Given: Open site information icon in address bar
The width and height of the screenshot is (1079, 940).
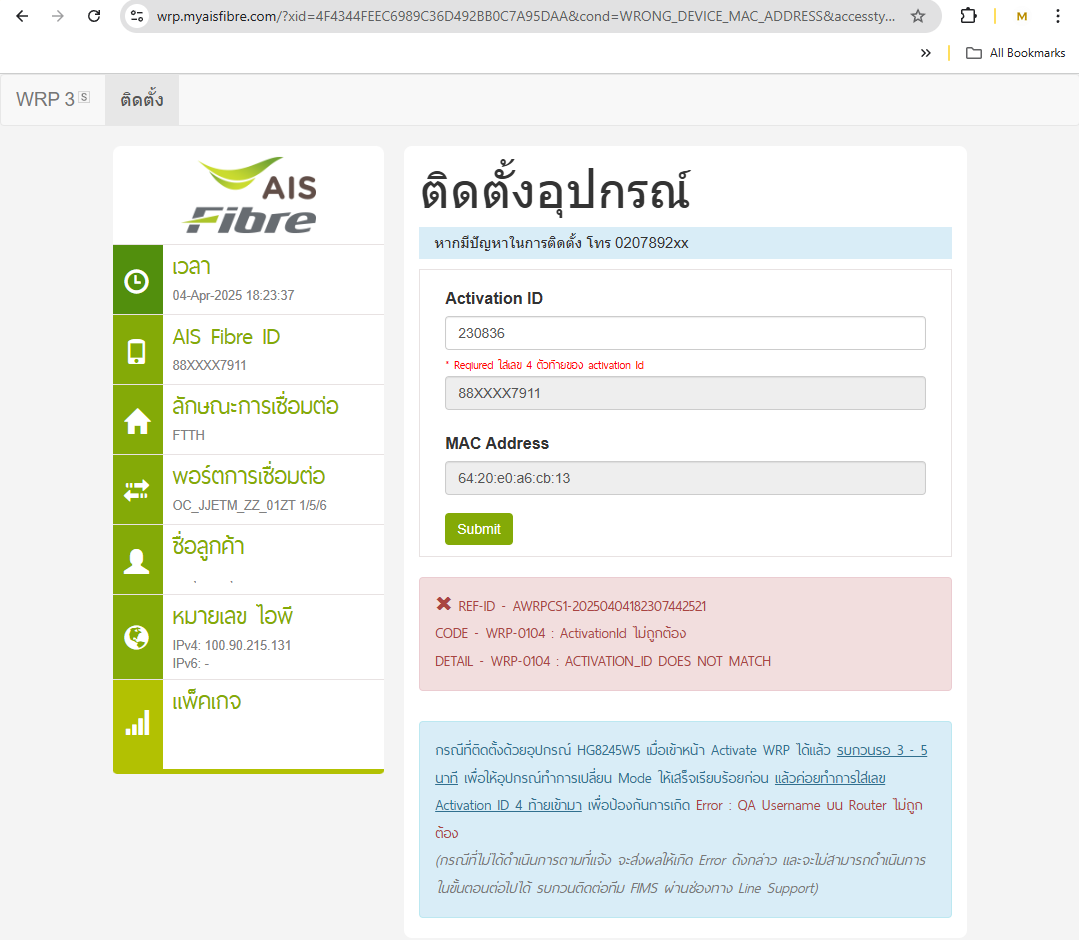Looking at the screenshot, I should [x=138, y=16].
